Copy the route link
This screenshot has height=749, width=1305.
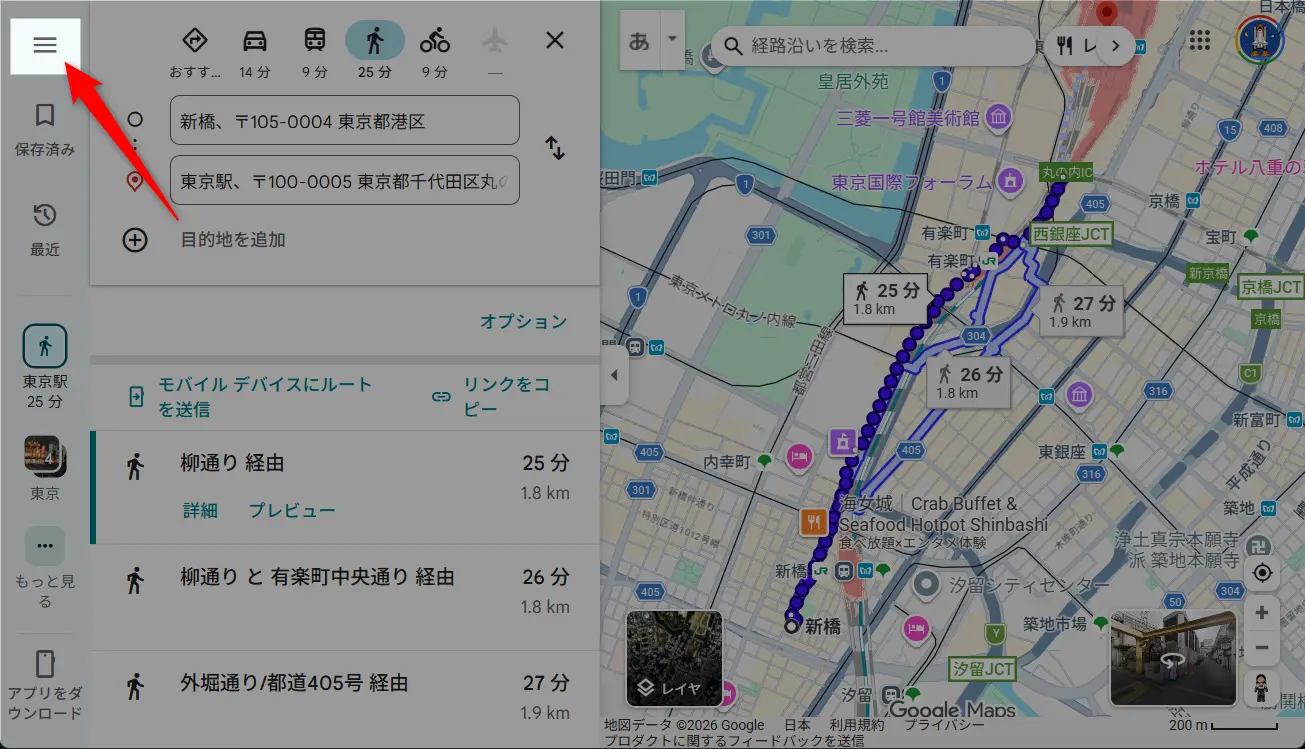point(493,397)
